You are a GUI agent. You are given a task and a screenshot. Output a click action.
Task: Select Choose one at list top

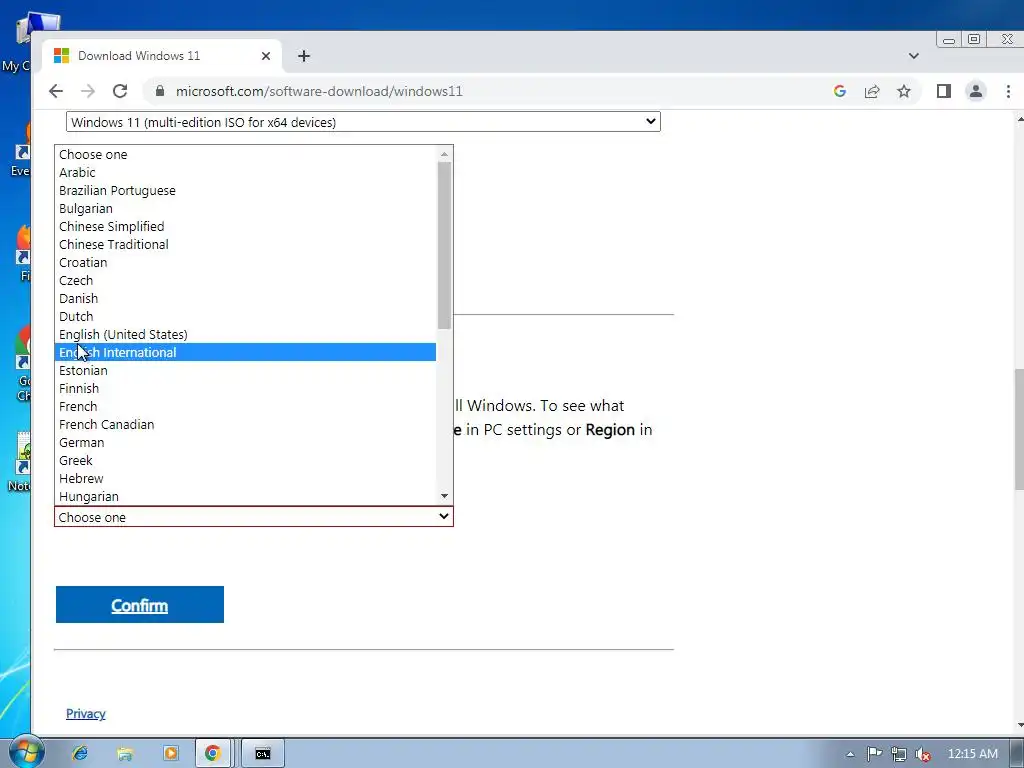click(x=245, y=155)
